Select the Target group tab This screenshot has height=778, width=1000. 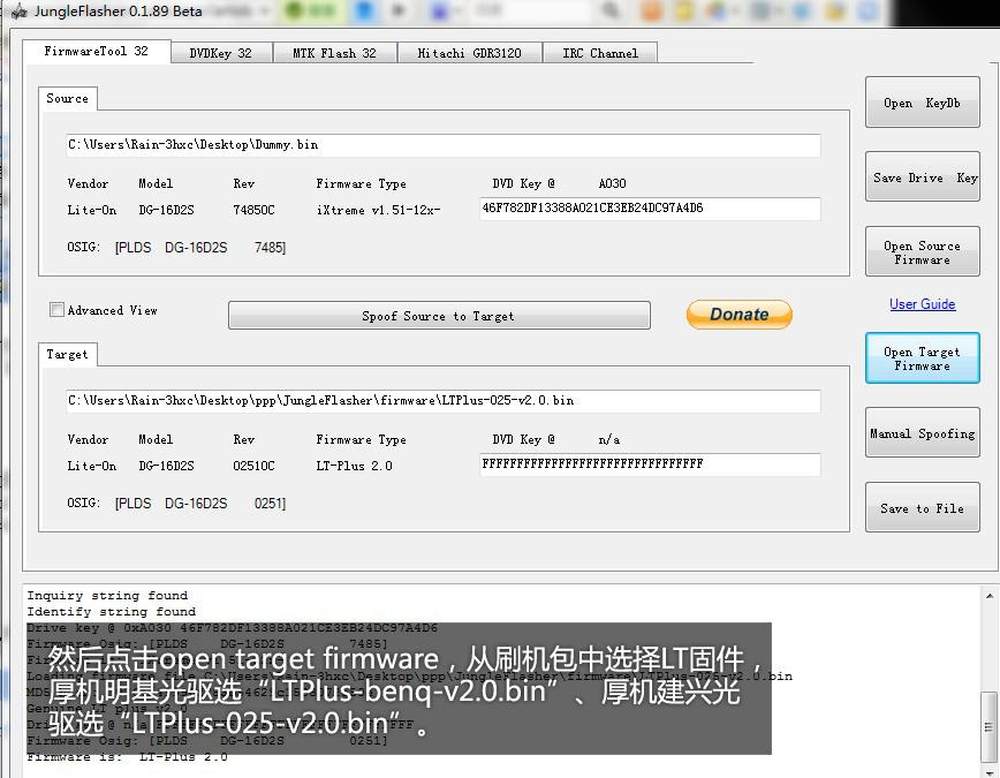coord(68,354)
